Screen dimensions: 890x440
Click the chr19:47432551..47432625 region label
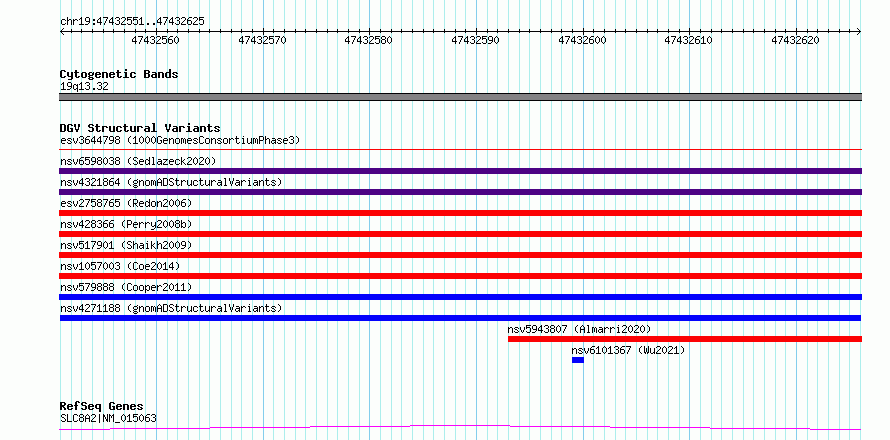point(132,22)
